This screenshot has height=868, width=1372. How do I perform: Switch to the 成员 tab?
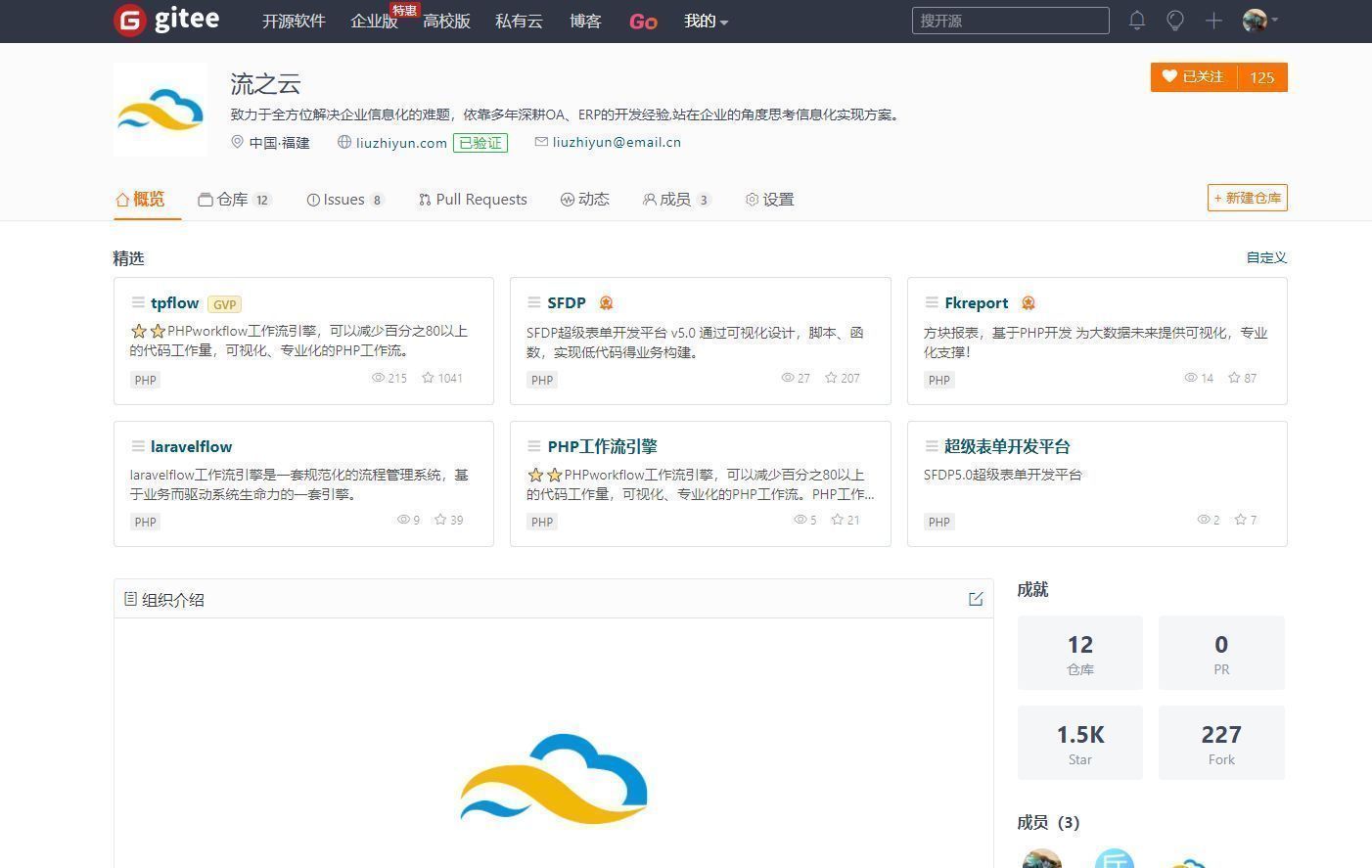click(676, 199)
